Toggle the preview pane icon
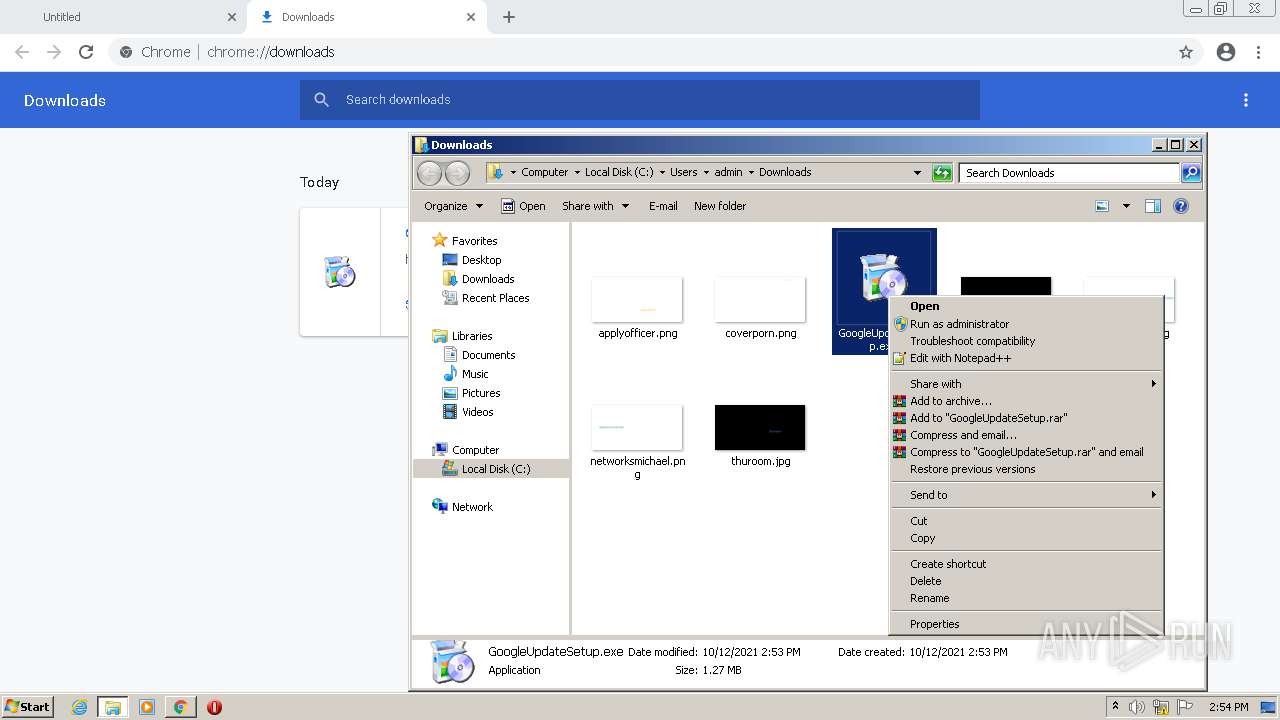1280x720 pixels. click(x=1153, y=206)
